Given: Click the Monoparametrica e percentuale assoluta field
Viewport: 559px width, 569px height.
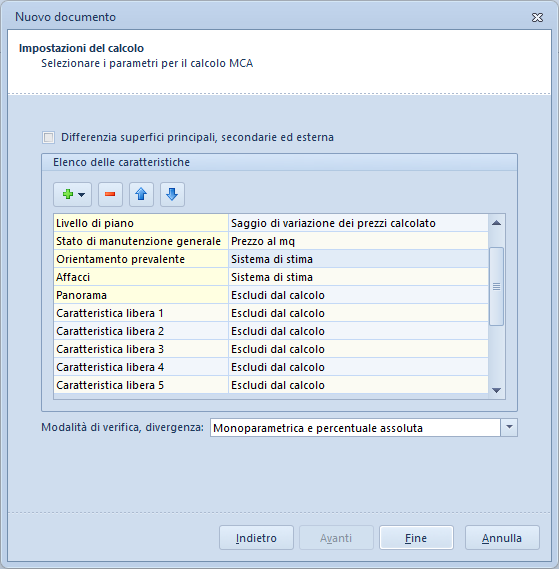Looking at the screenshot, I should click(355, 427).
